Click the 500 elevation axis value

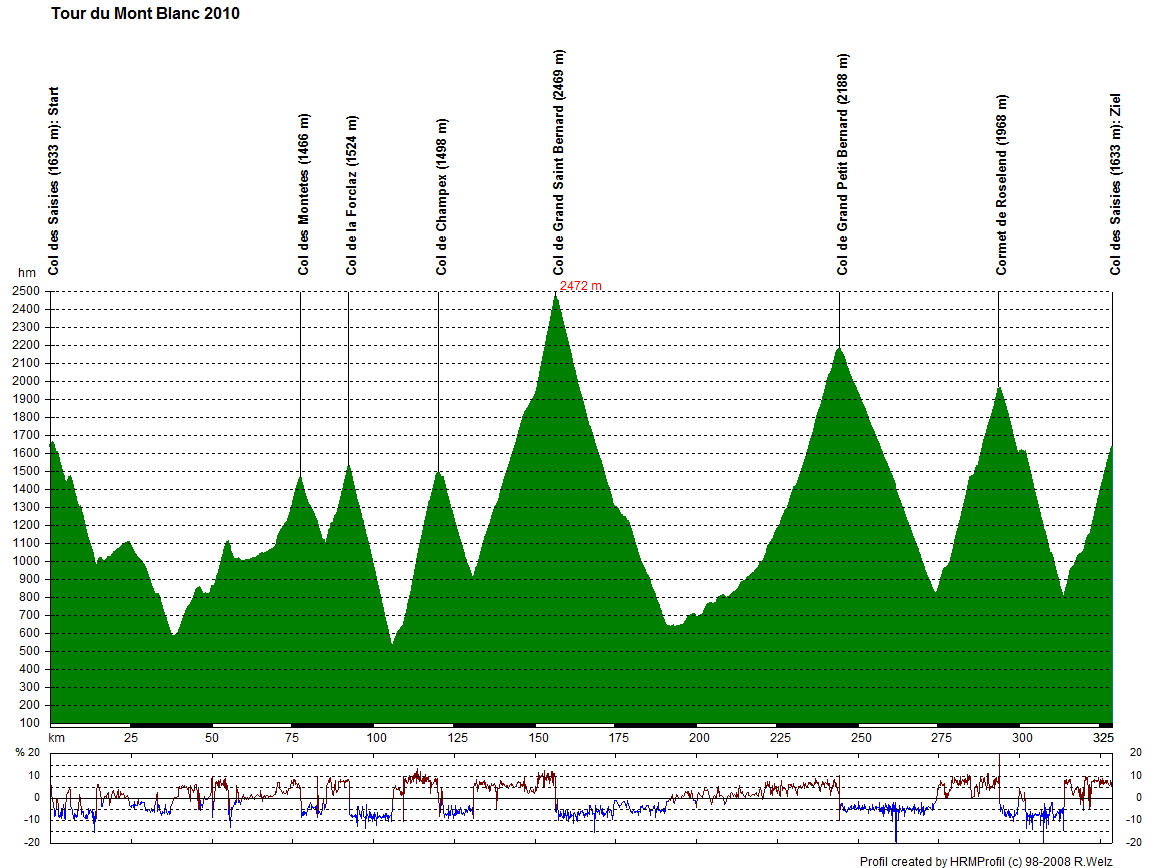(x=30, y=651)
